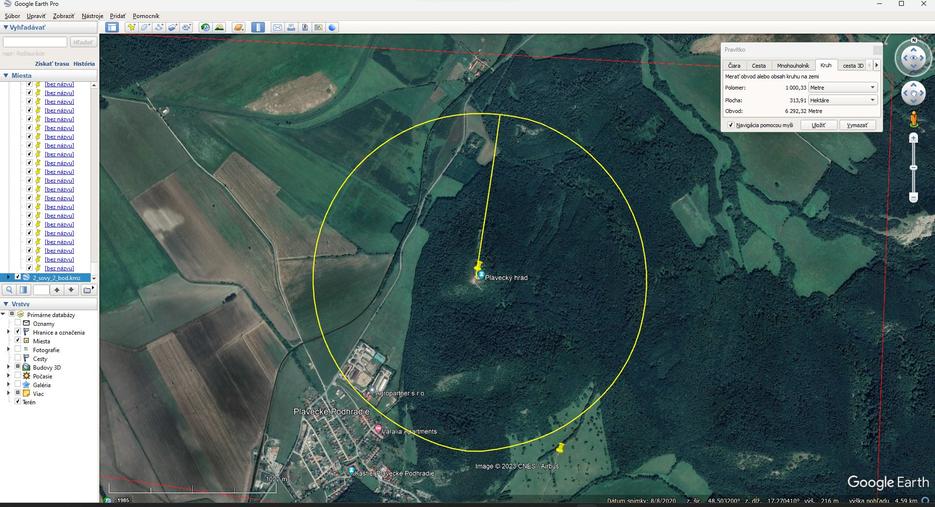Expand the Počasie layer tree node
The image size is (935, 507).
click(9, 376)
